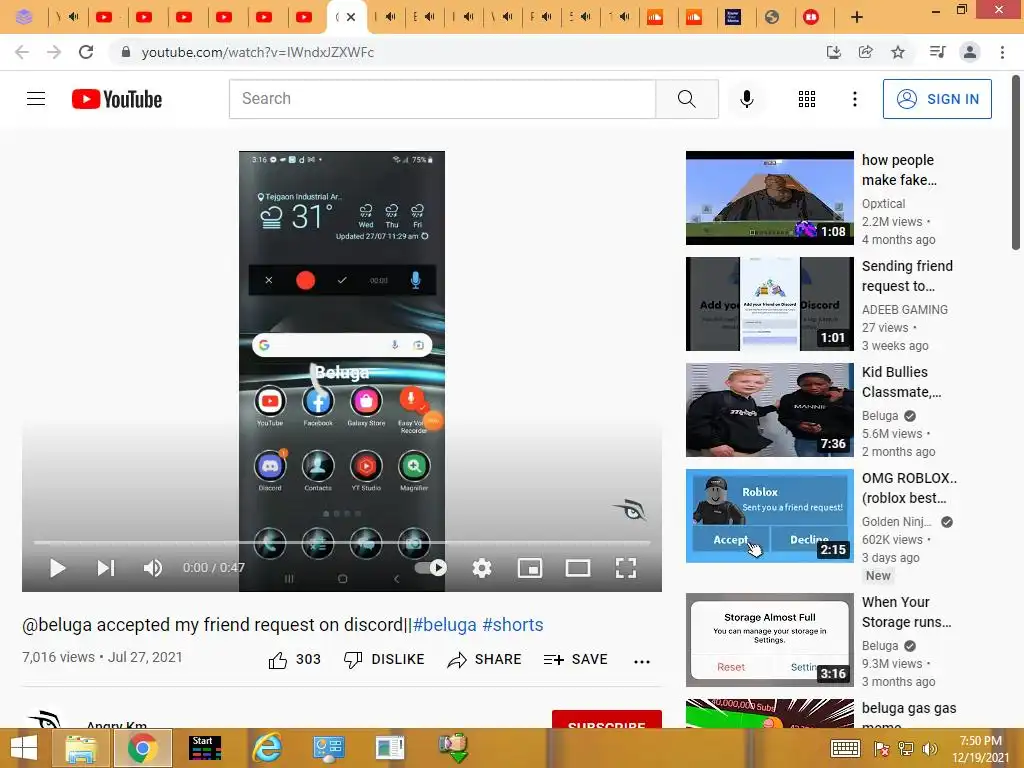This screenshot has height=768, width=1024.
Task: Click the ADEEB GAMING channel name
Action: point(904,310)
